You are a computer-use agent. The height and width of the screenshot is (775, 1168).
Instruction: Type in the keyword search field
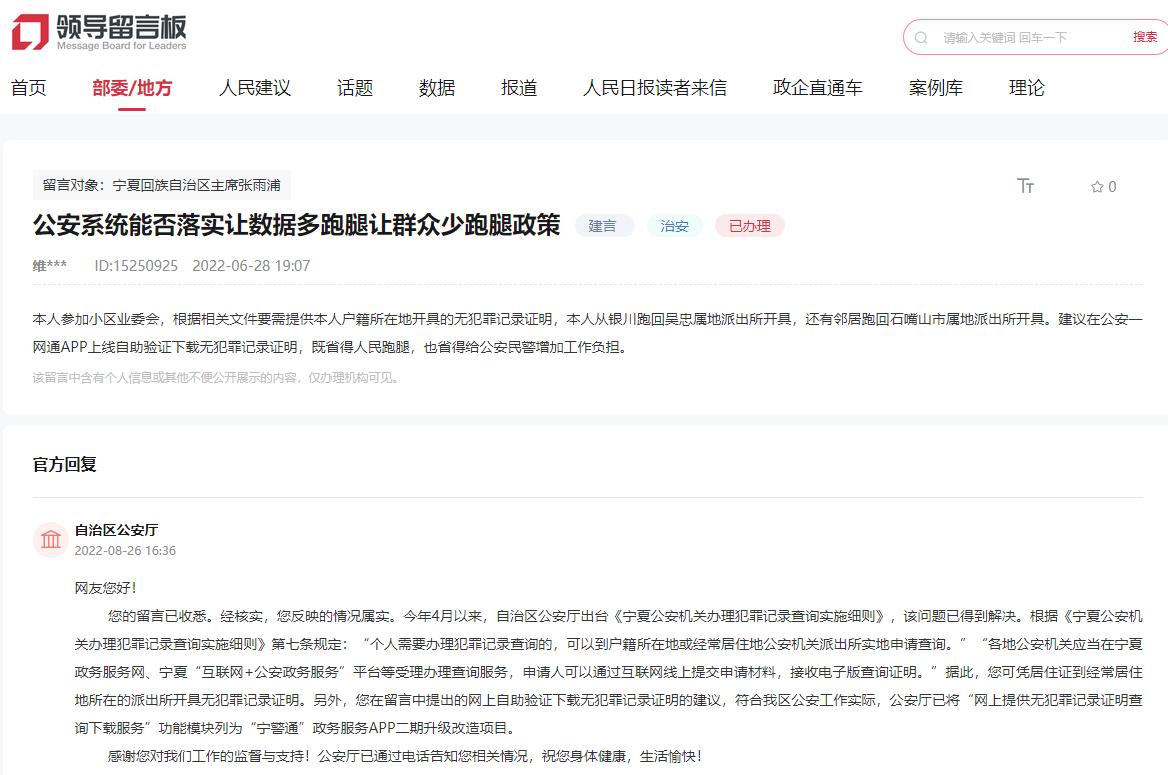click(1030, 37)
